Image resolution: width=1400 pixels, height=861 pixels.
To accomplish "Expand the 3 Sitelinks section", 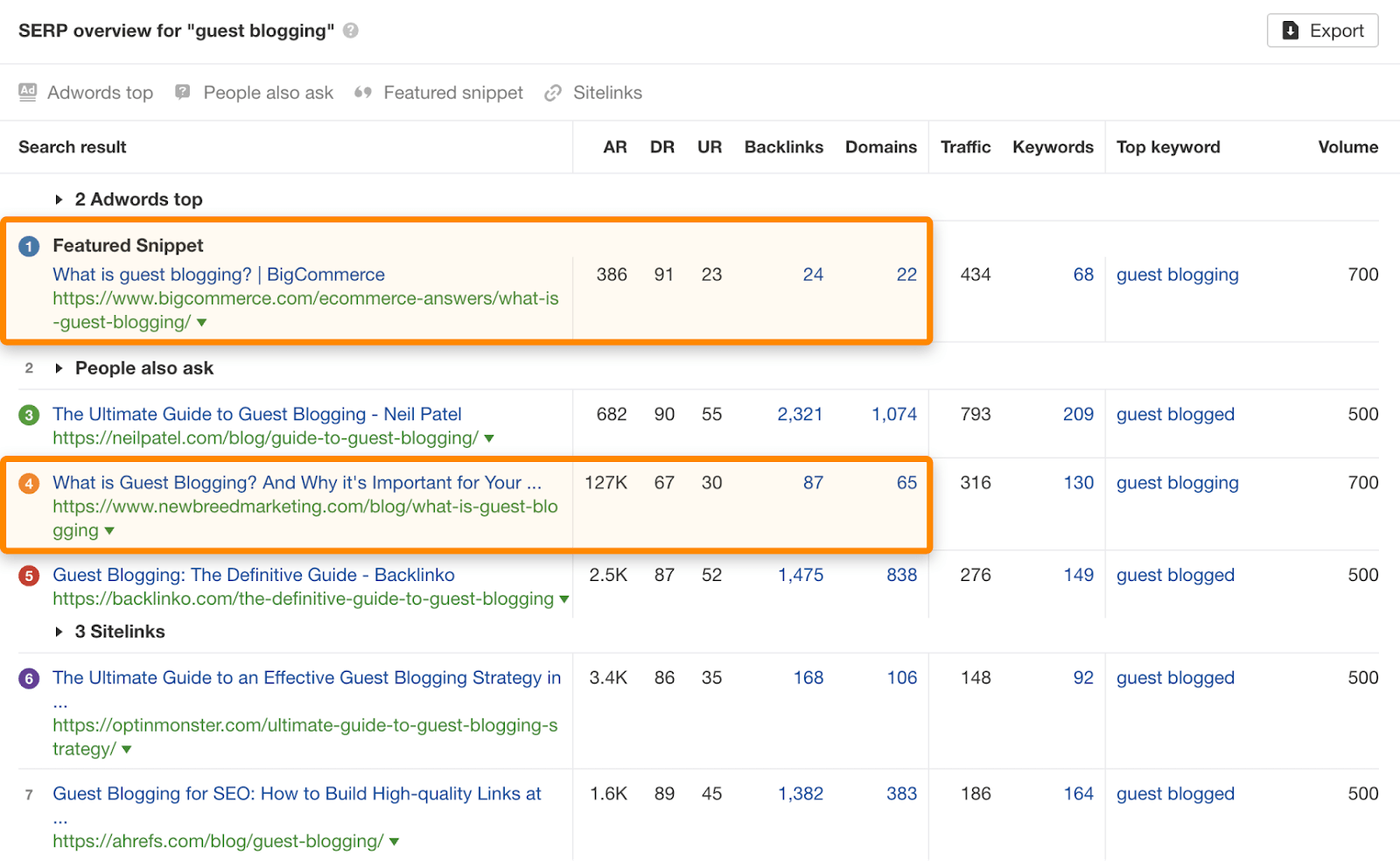I will click(59, 631).
